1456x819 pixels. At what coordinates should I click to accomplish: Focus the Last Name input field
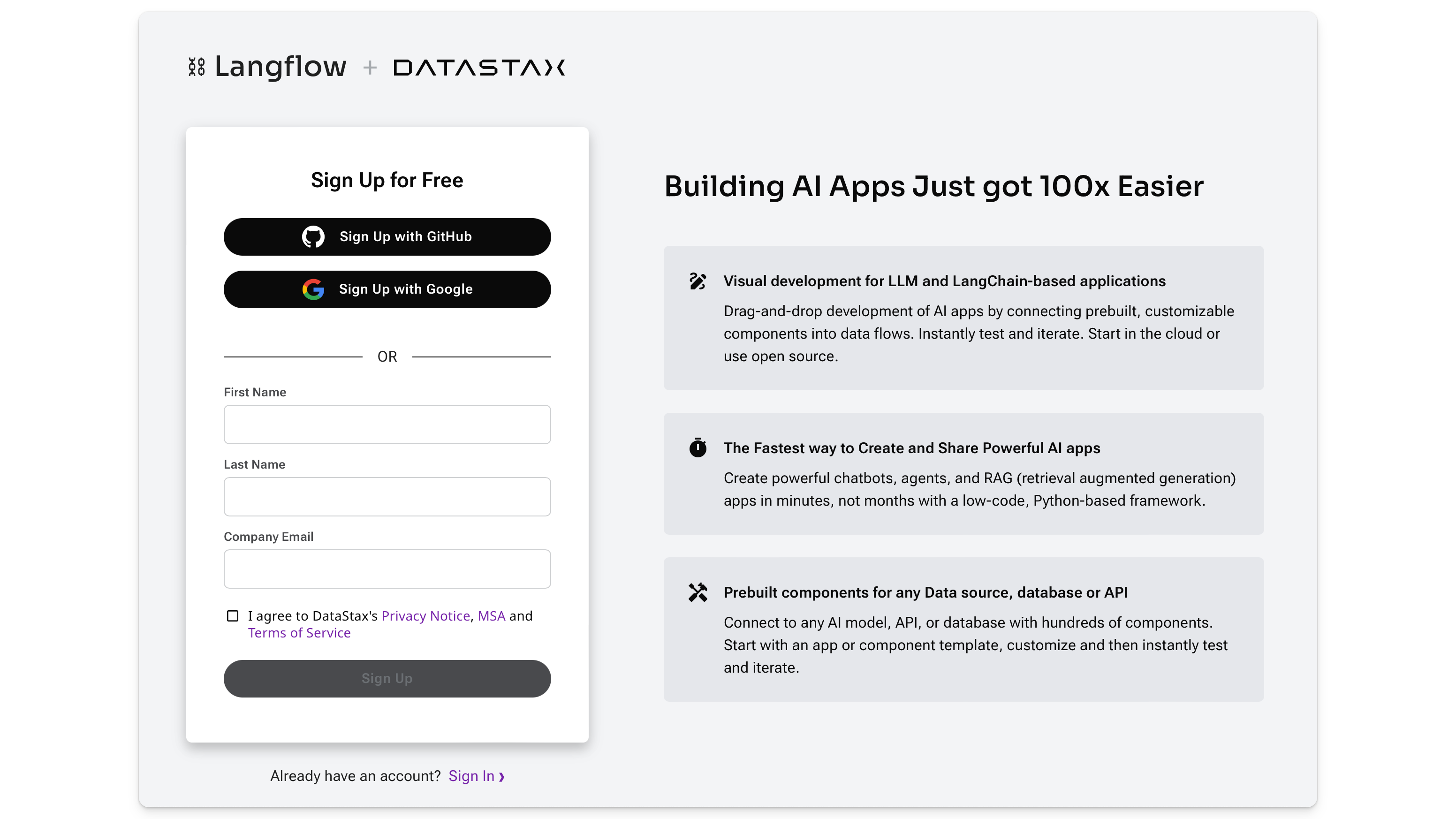[x=387, y=496]
